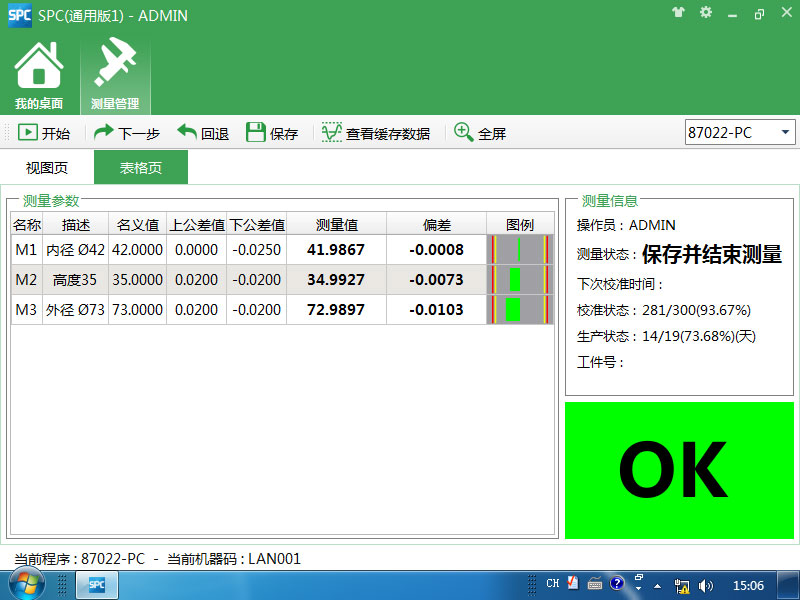Select row M1 name cell
Viewport: 800px width, 600px height.
click(x=27, y=250)
